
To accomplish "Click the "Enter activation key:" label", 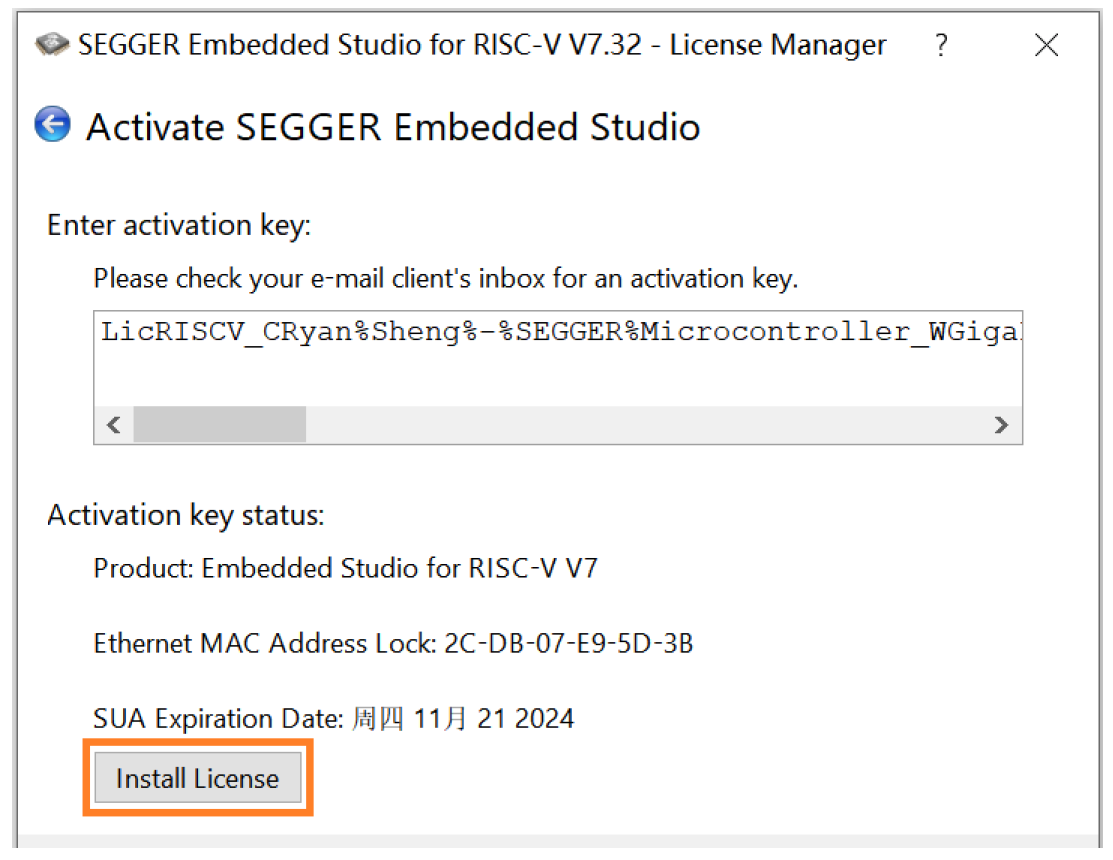I will pyautogui.click(x=179, y=225).
